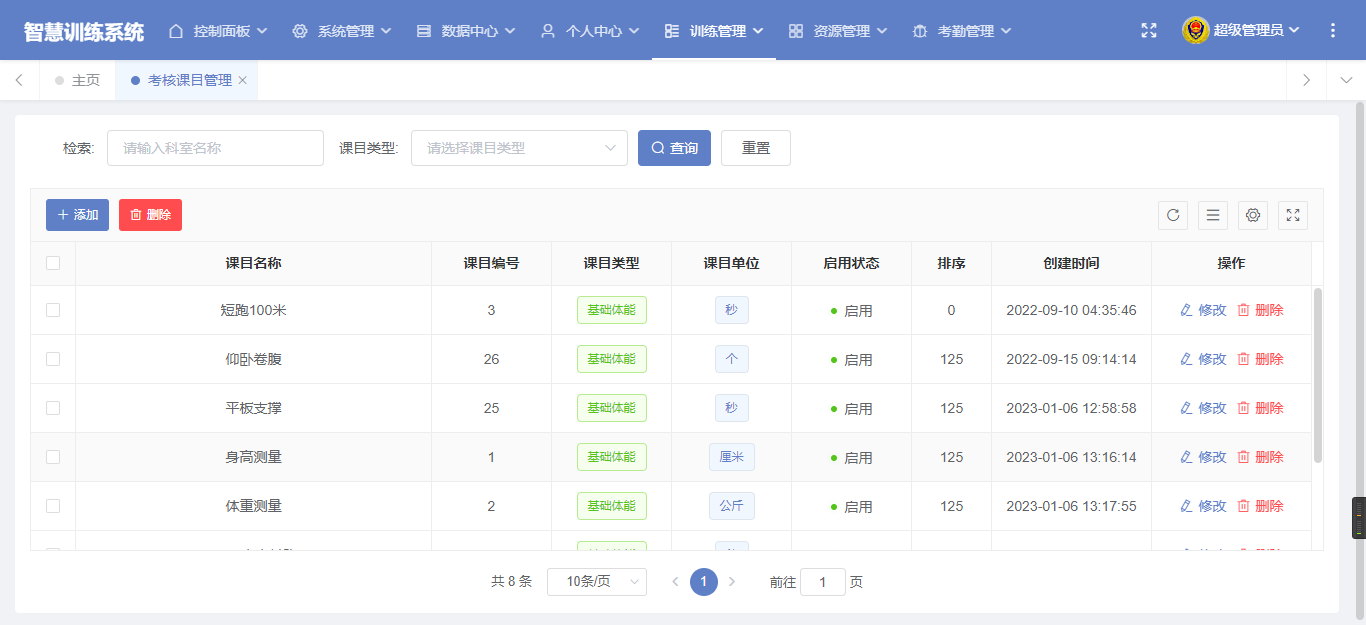Click the super admin avatar icon

pyautogui.click(x=1195, y=31)
